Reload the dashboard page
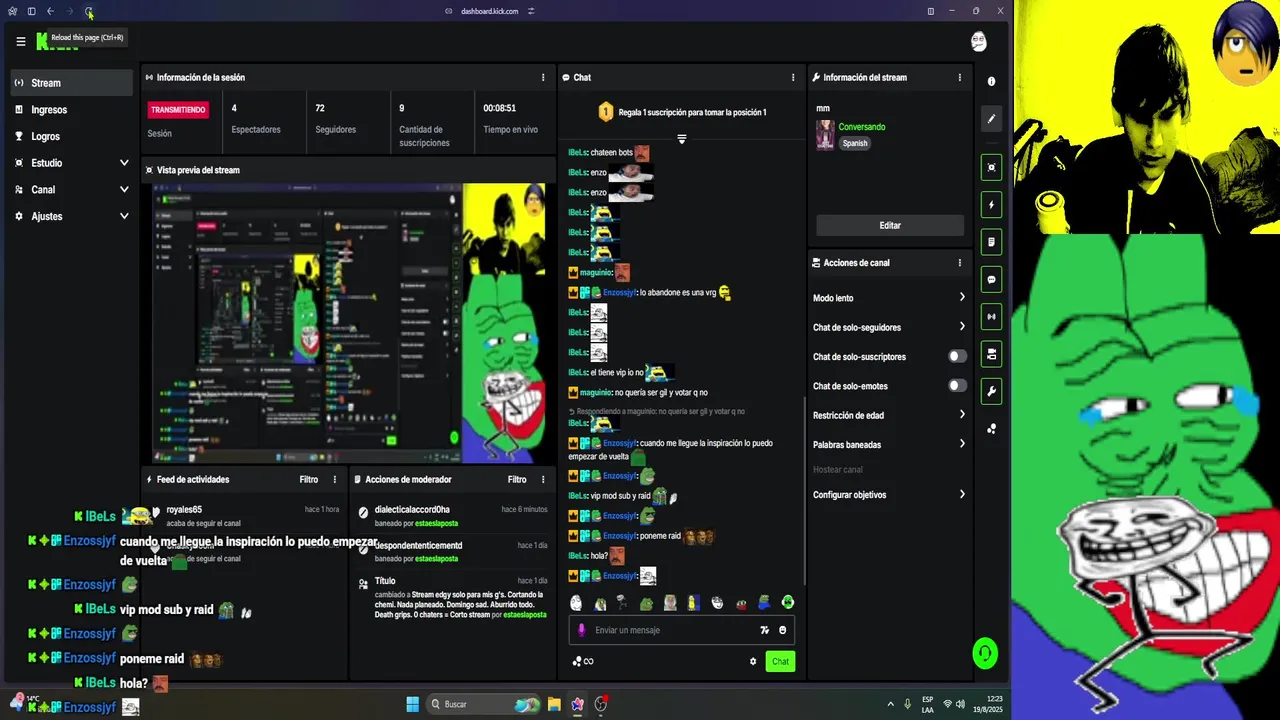Image resolution: width=1280 pixels, height=720 pixels. [x=89, y=11]
